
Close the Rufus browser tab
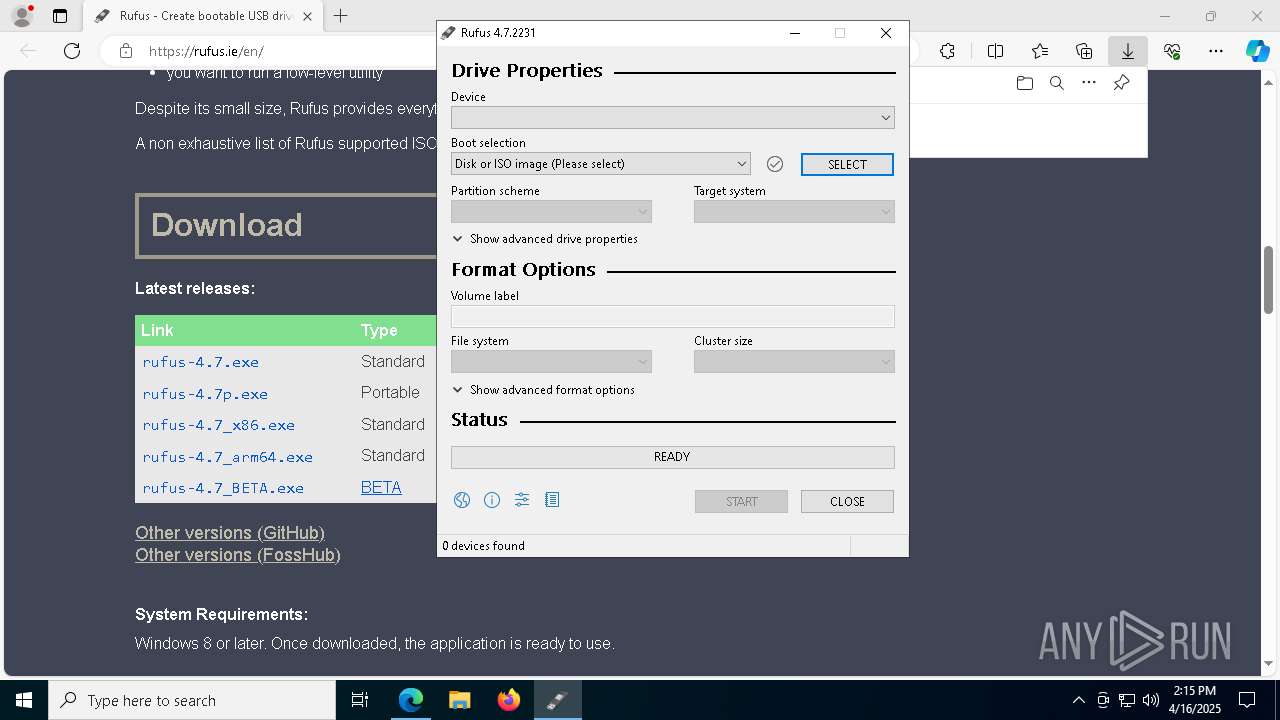click(x=307, y=16)
